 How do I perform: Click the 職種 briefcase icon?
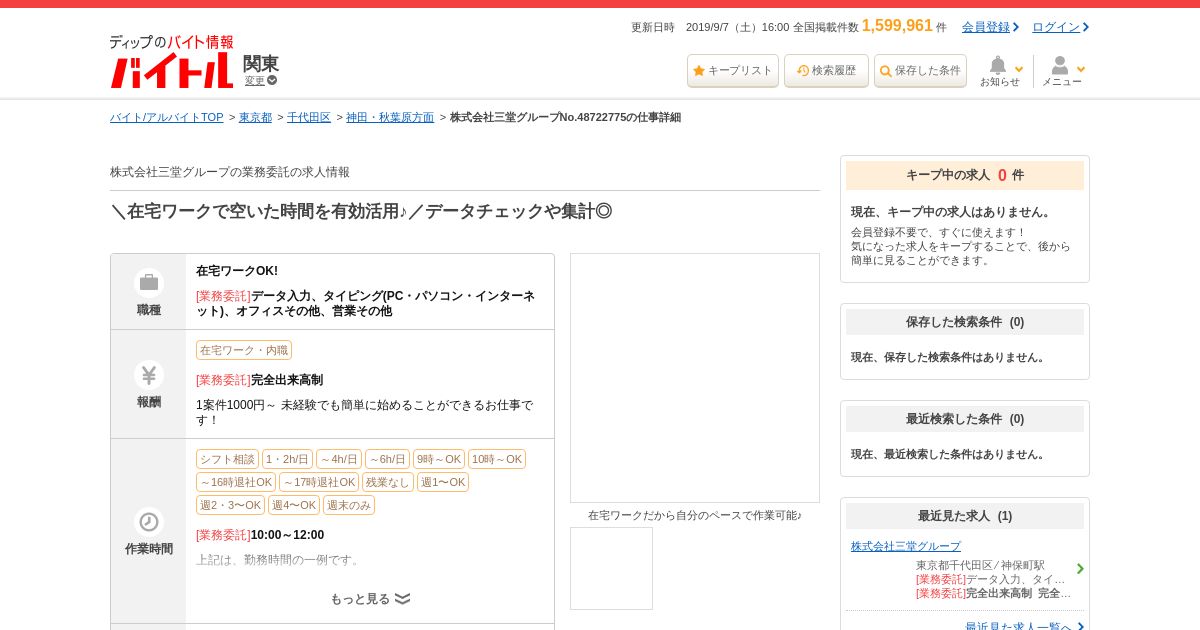point(149,283)
